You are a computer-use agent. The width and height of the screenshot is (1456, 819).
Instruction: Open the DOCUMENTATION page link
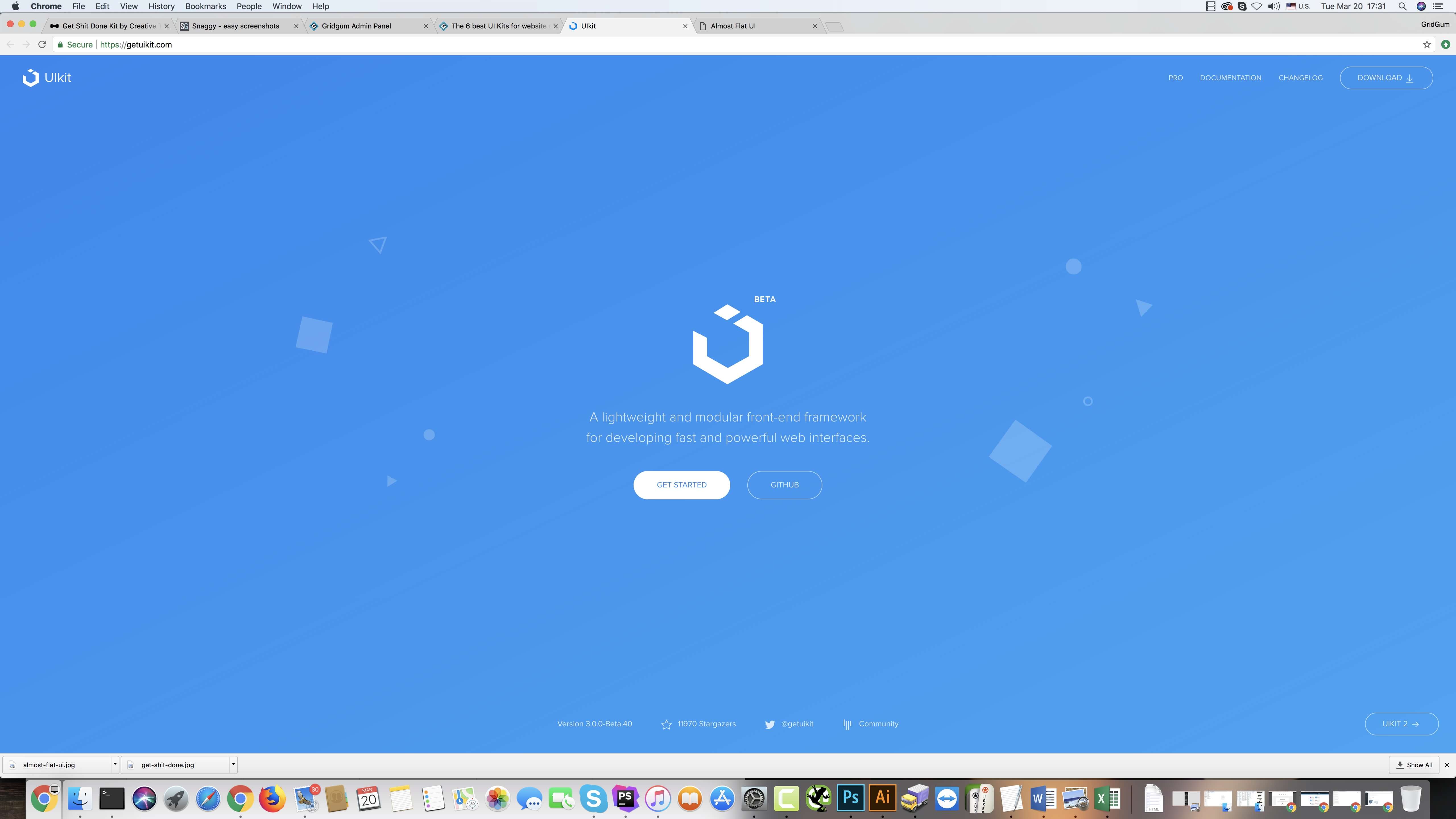(1230, 77)
